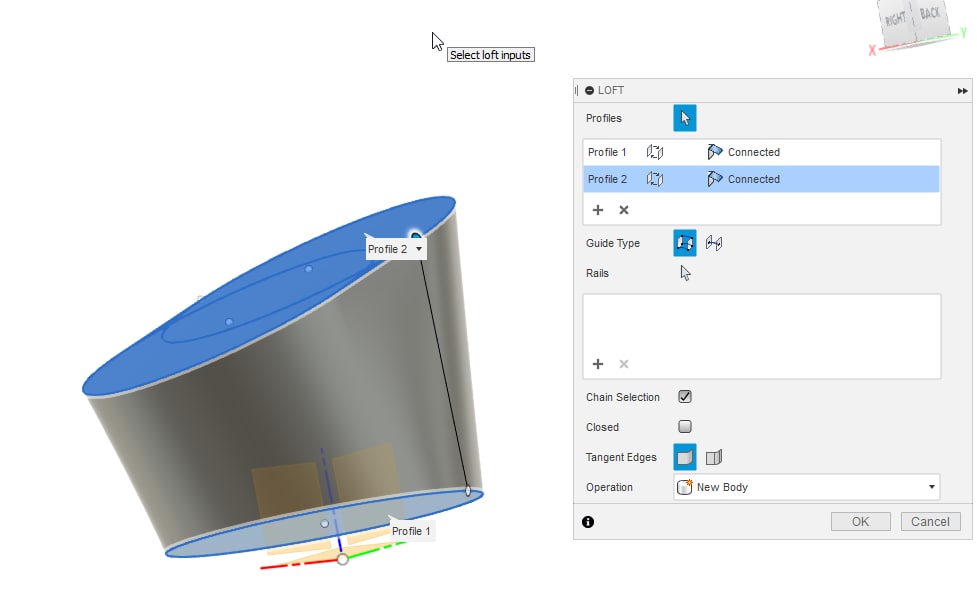977x596 pixels.
Task: Select the merged Tangent Edges option
Action: click(684, 457)
